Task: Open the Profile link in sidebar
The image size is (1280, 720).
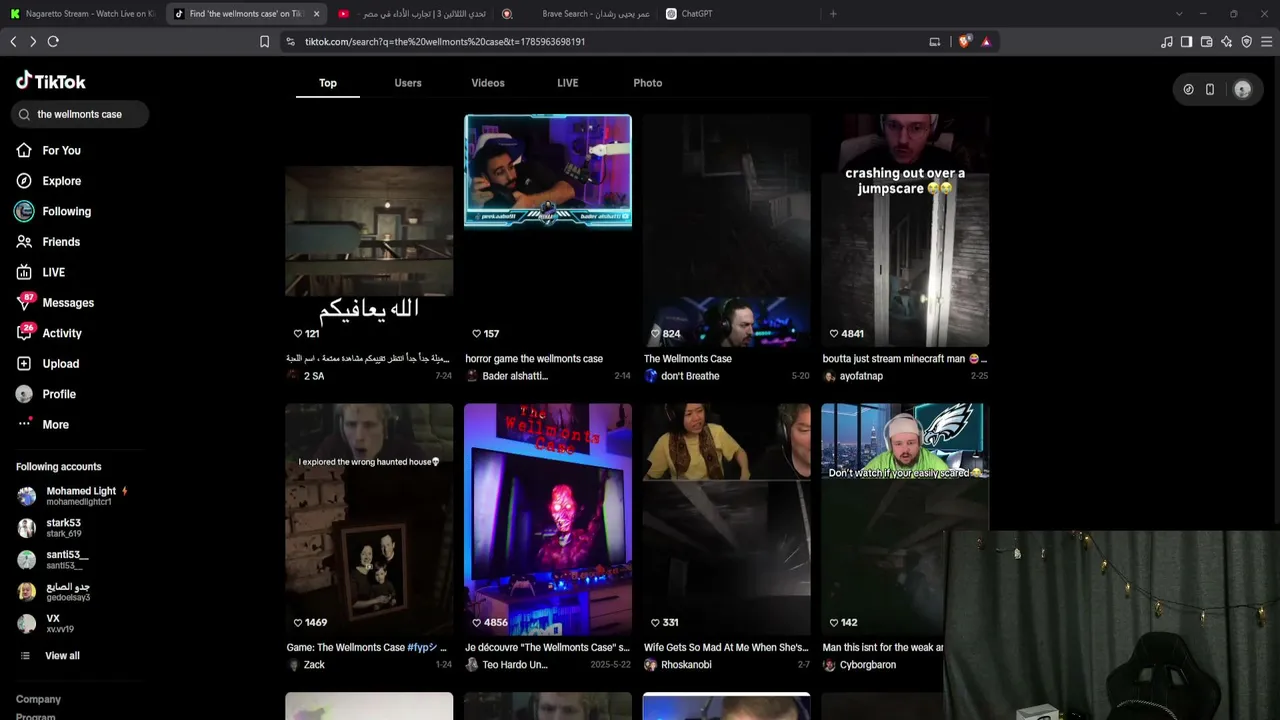Action: [59, 394]
